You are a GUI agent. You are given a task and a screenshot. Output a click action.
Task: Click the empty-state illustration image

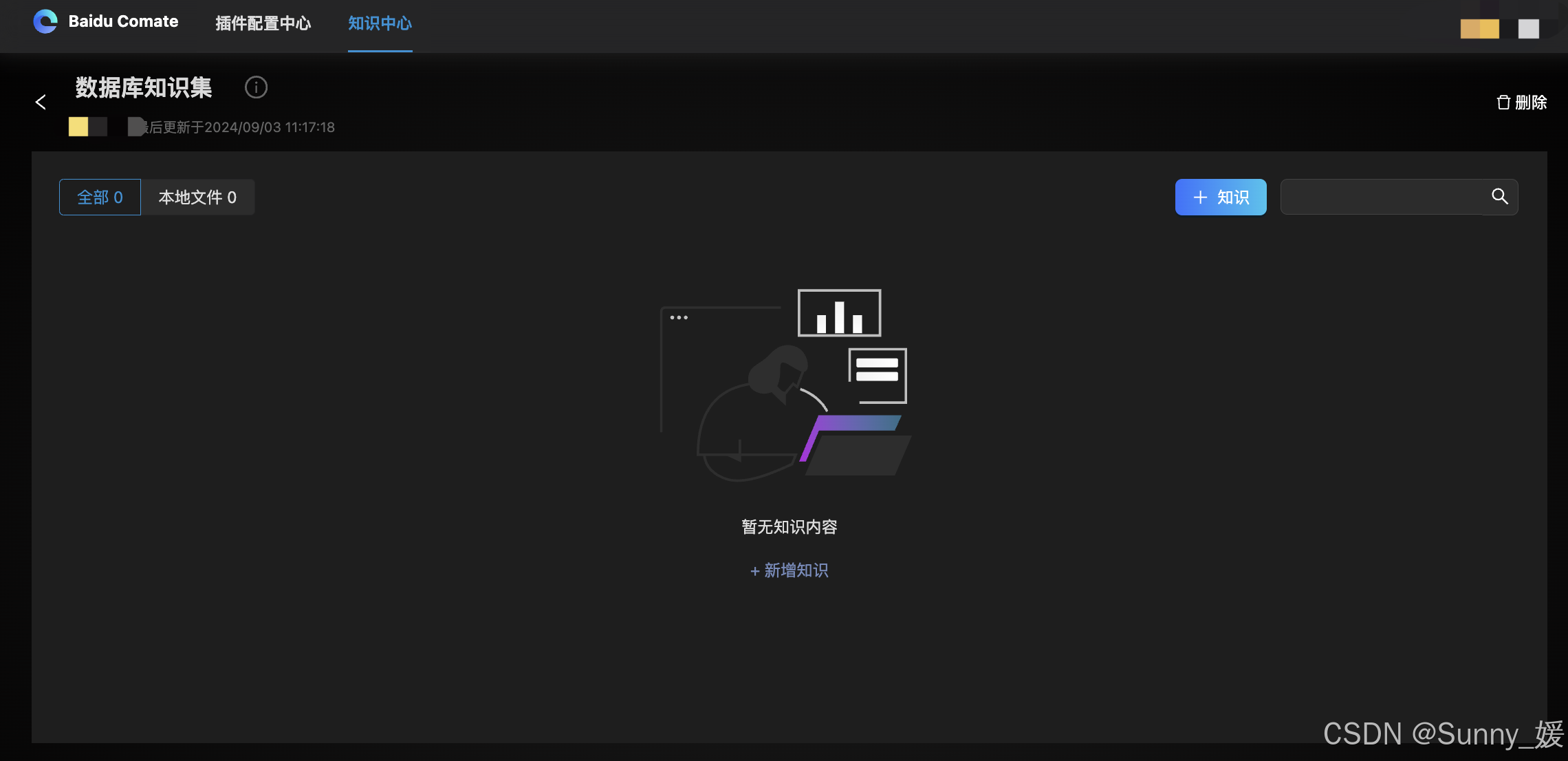(x=785, y=385)
